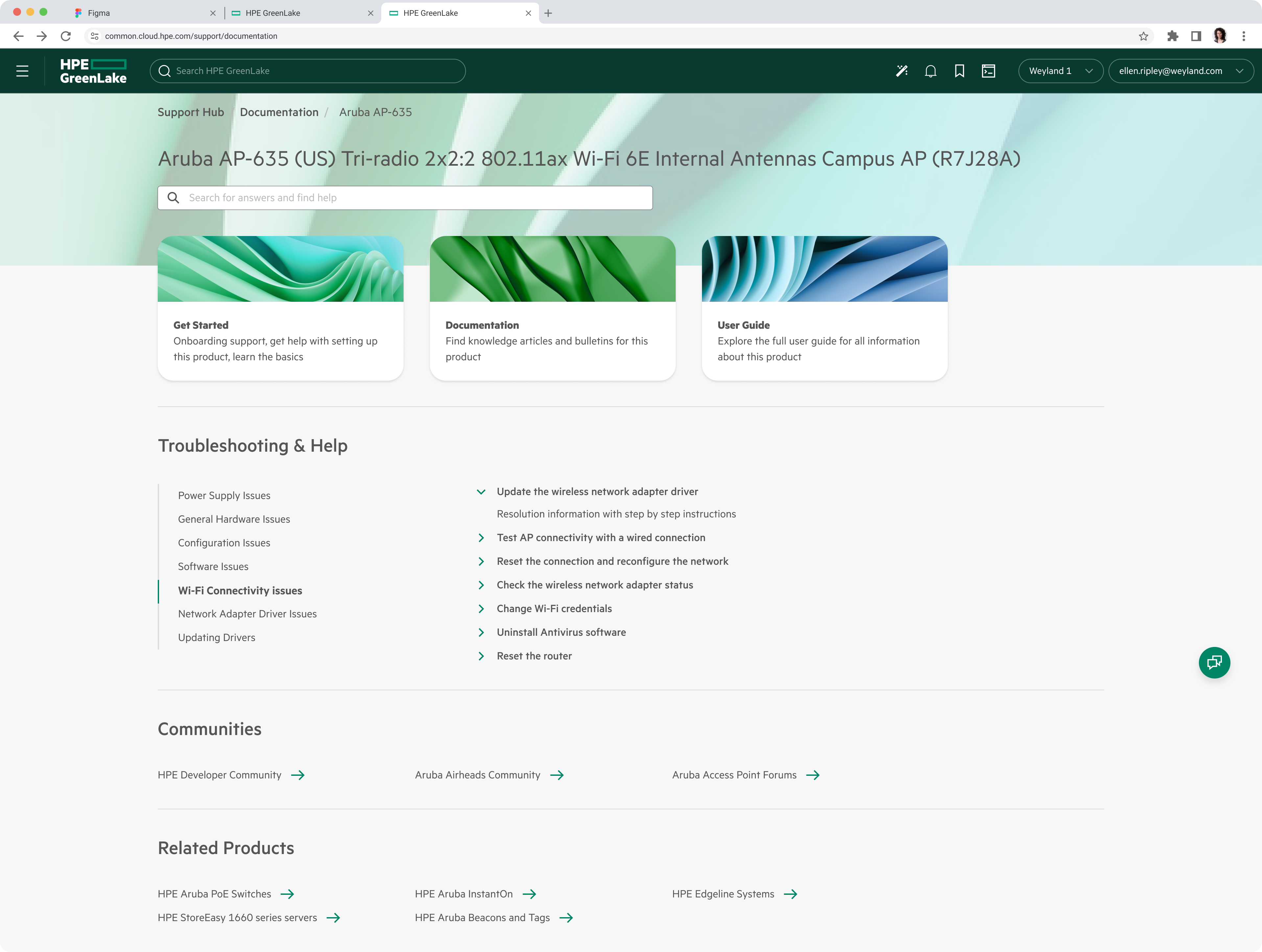Viewport: 1262px width, 952px height.
Task: Click the magic wand setup icon
Action: click(902, 71)
